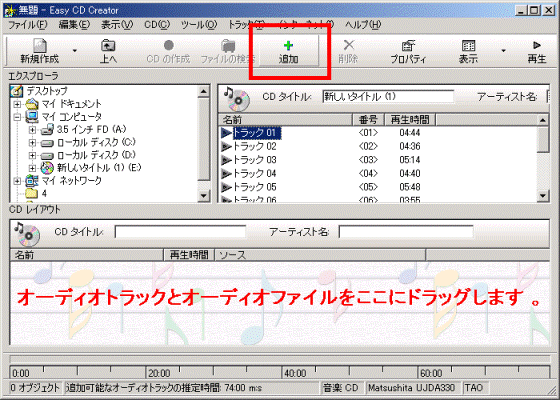Open the 編集(E) menu
The height and width of the screenshot is (400, 560).
74,25
